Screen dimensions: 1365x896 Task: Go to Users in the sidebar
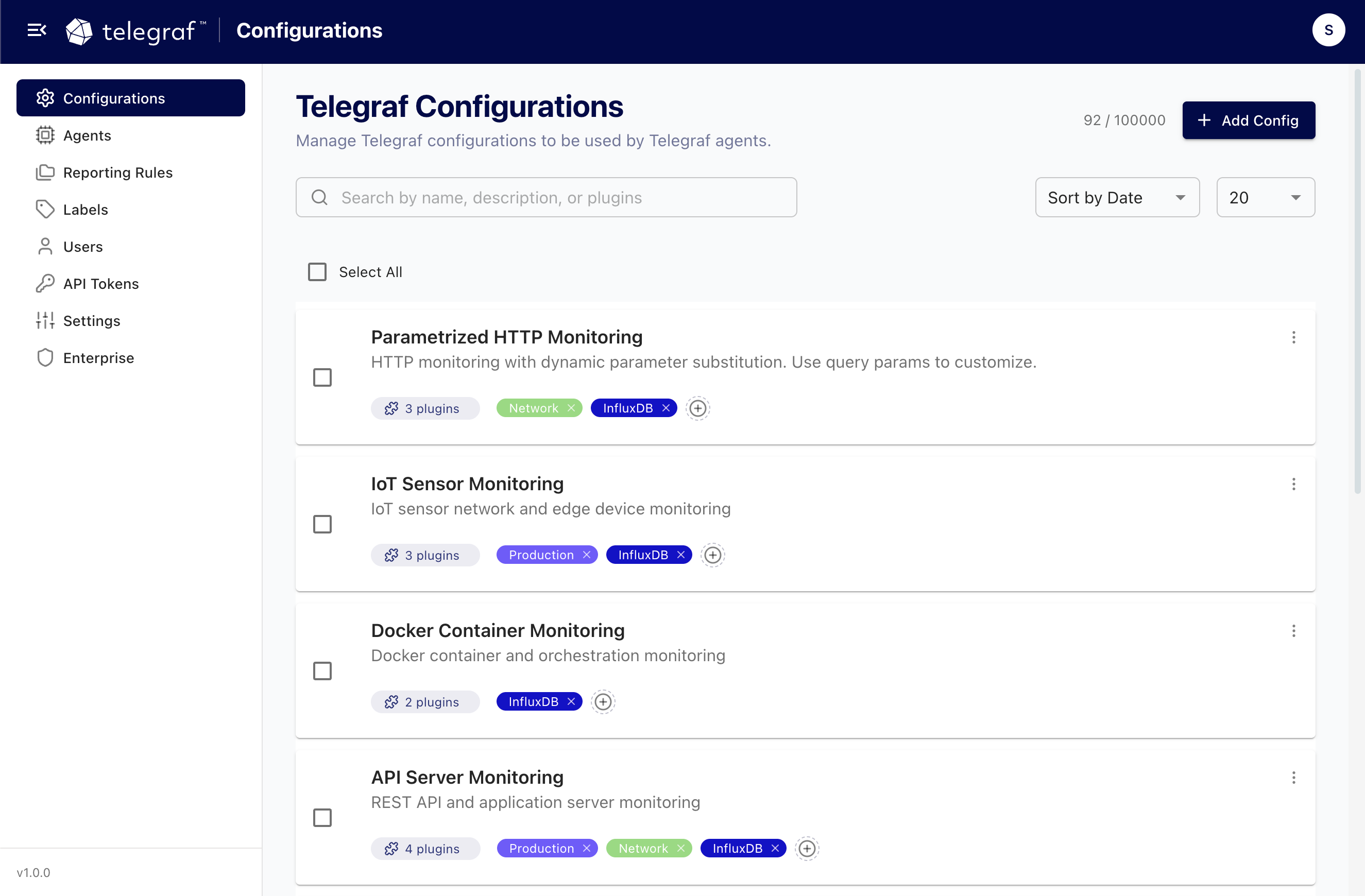[x=131, y=247]
